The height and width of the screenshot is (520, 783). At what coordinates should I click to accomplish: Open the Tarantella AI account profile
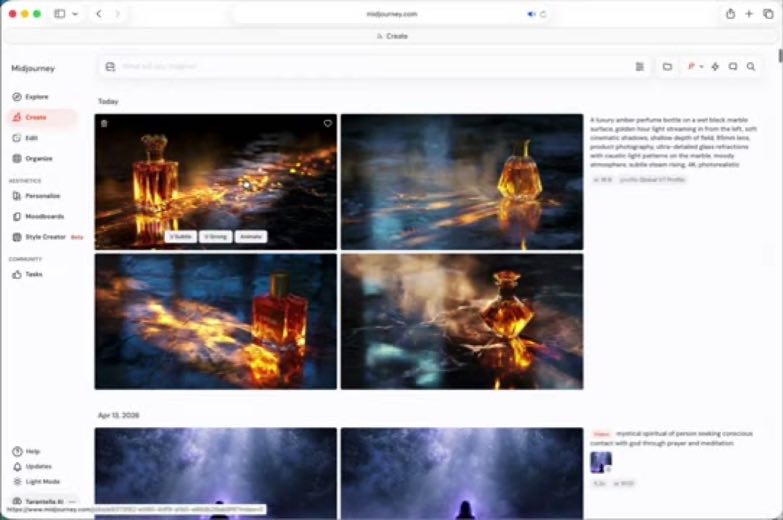38,501
